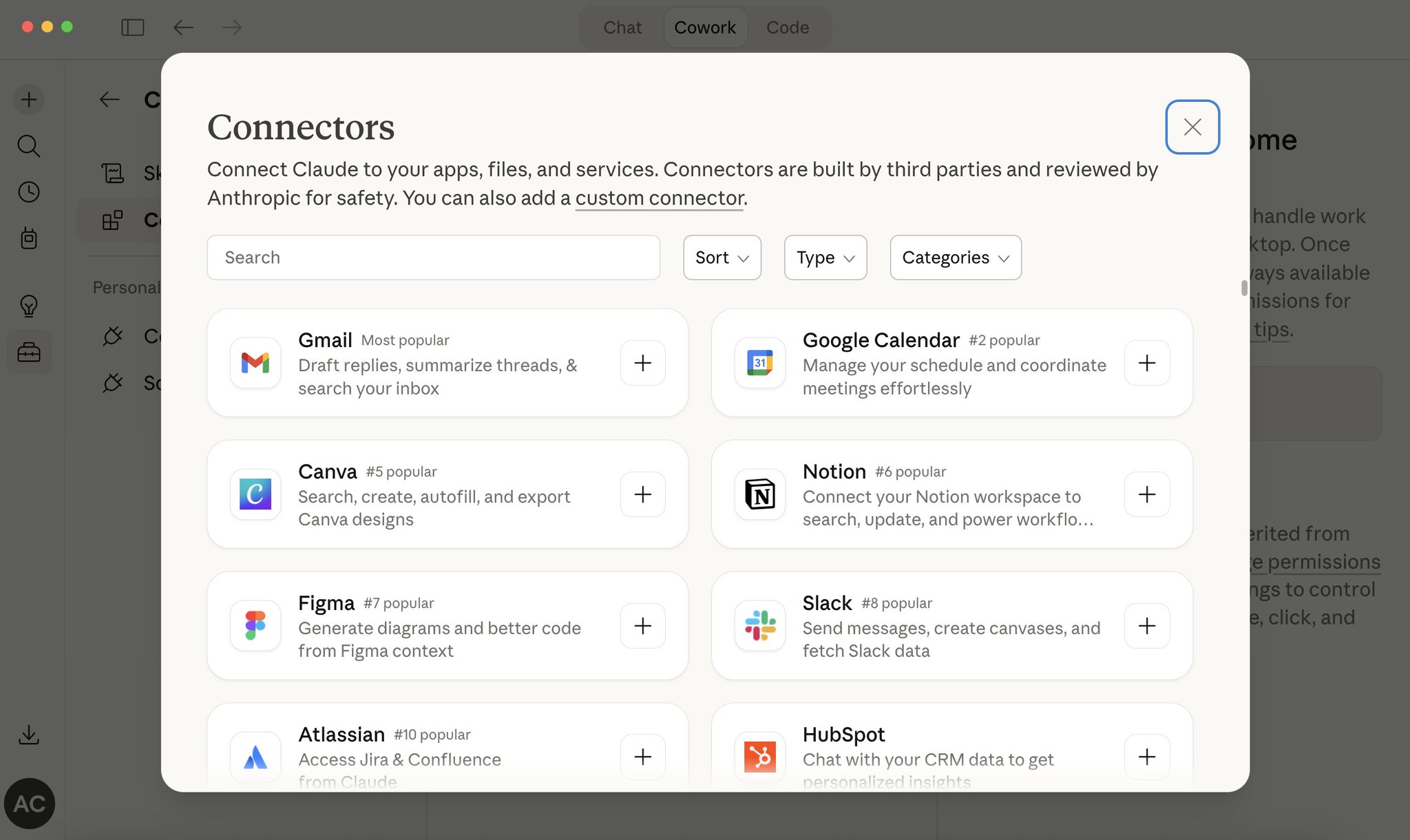Click the Google Calendar logo icon
Screen dimensions: 1410x840
pos(760,363)
